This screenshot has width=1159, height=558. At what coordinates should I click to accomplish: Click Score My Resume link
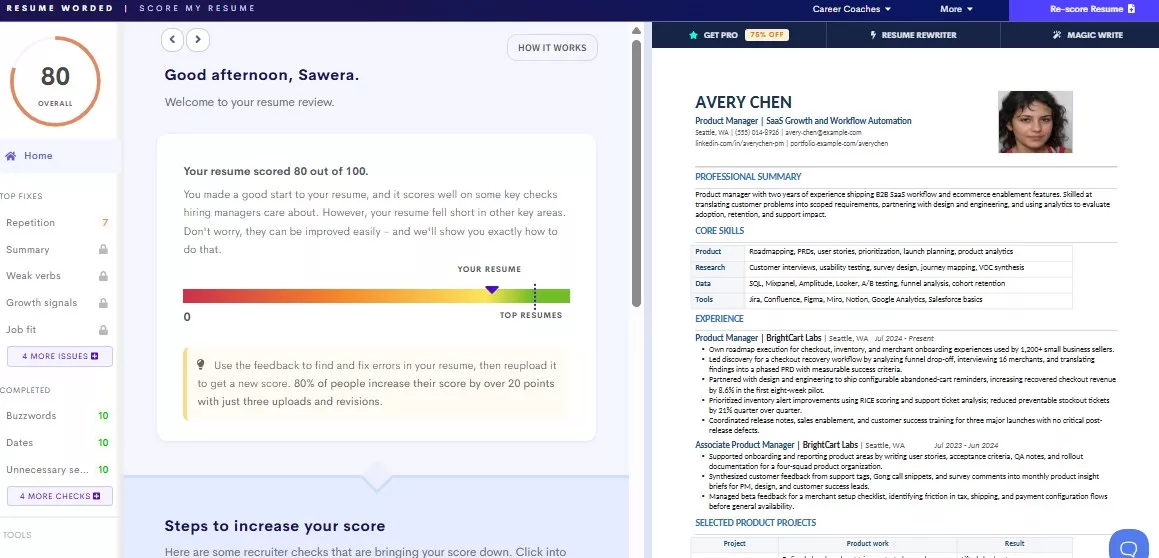coord(197,9)
